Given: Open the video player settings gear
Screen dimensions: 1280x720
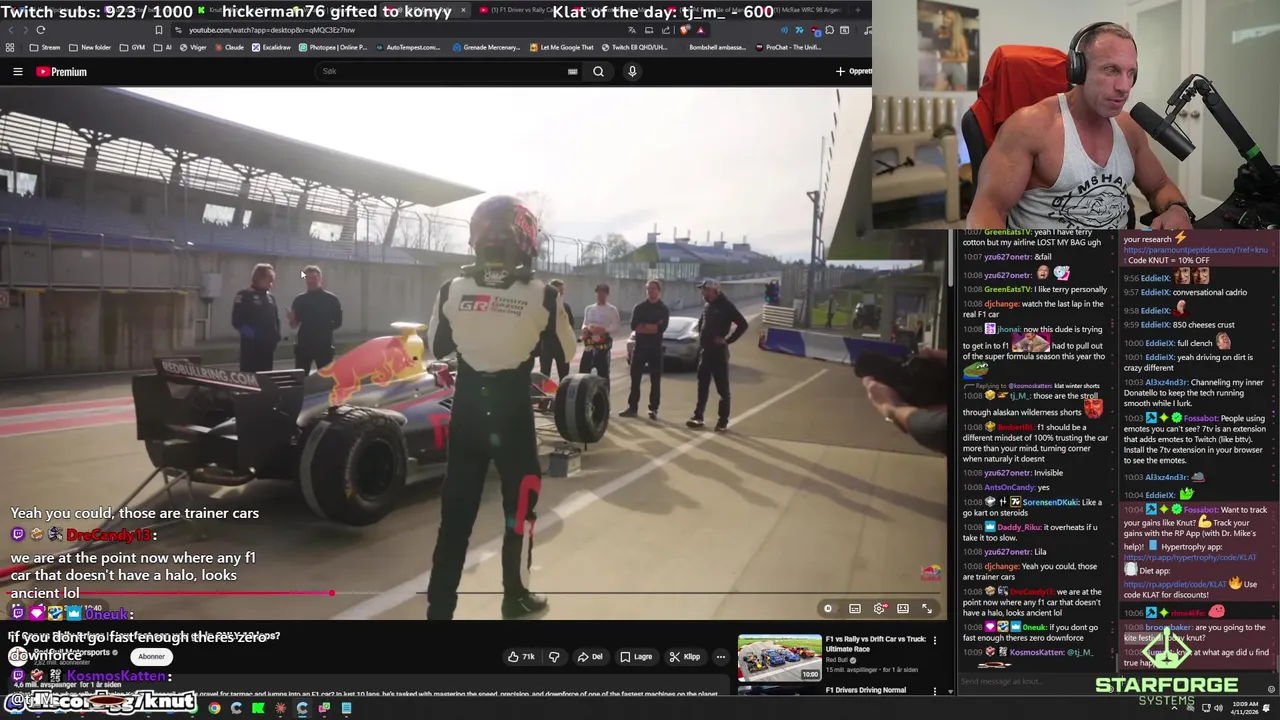Looking at the screenshot, I should [879, 609].
